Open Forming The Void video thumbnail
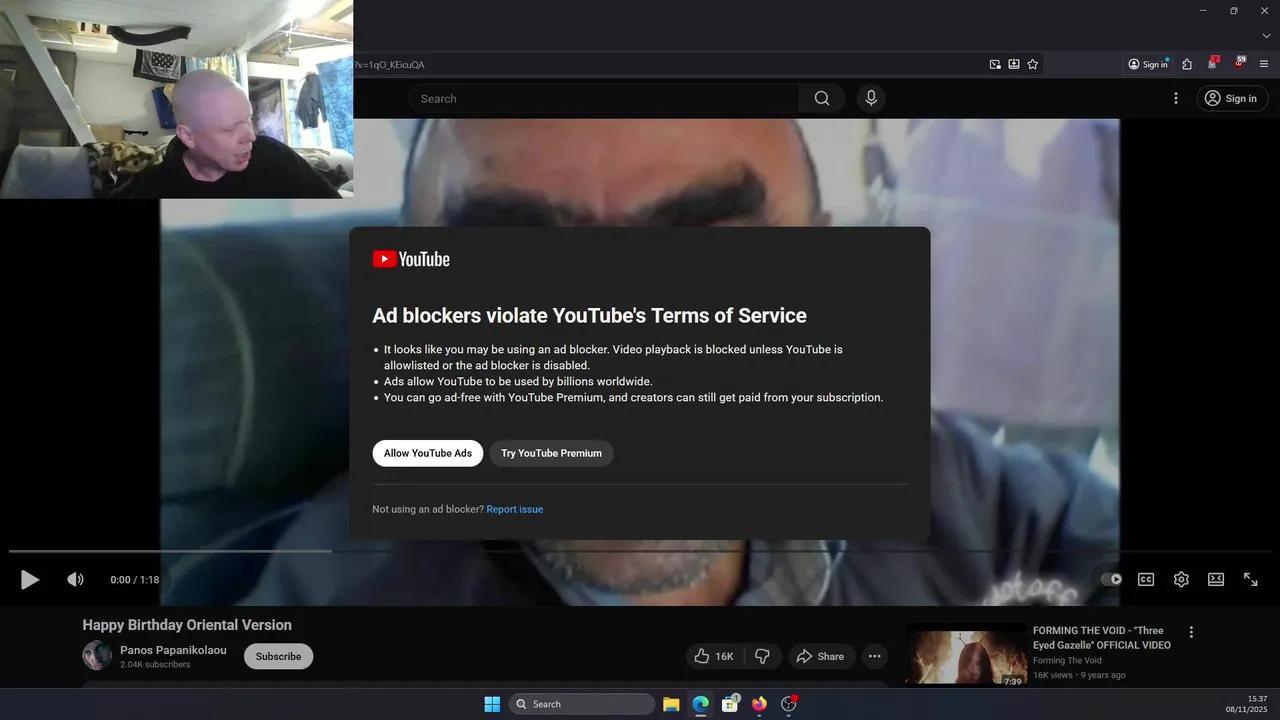This screenshot has height=720, width=1280. click(x=966, y=654)
